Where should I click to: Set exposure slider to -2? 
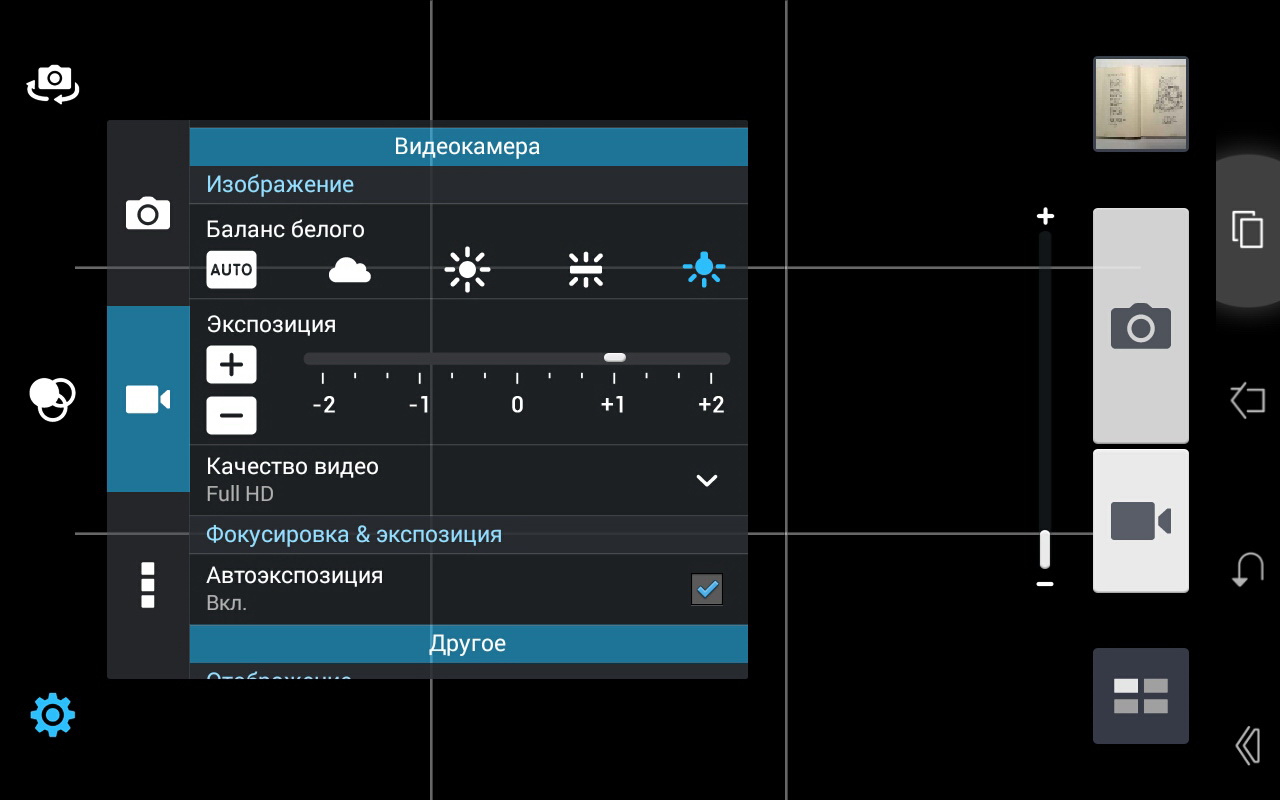pyautogui.click(x=323, y=358)
